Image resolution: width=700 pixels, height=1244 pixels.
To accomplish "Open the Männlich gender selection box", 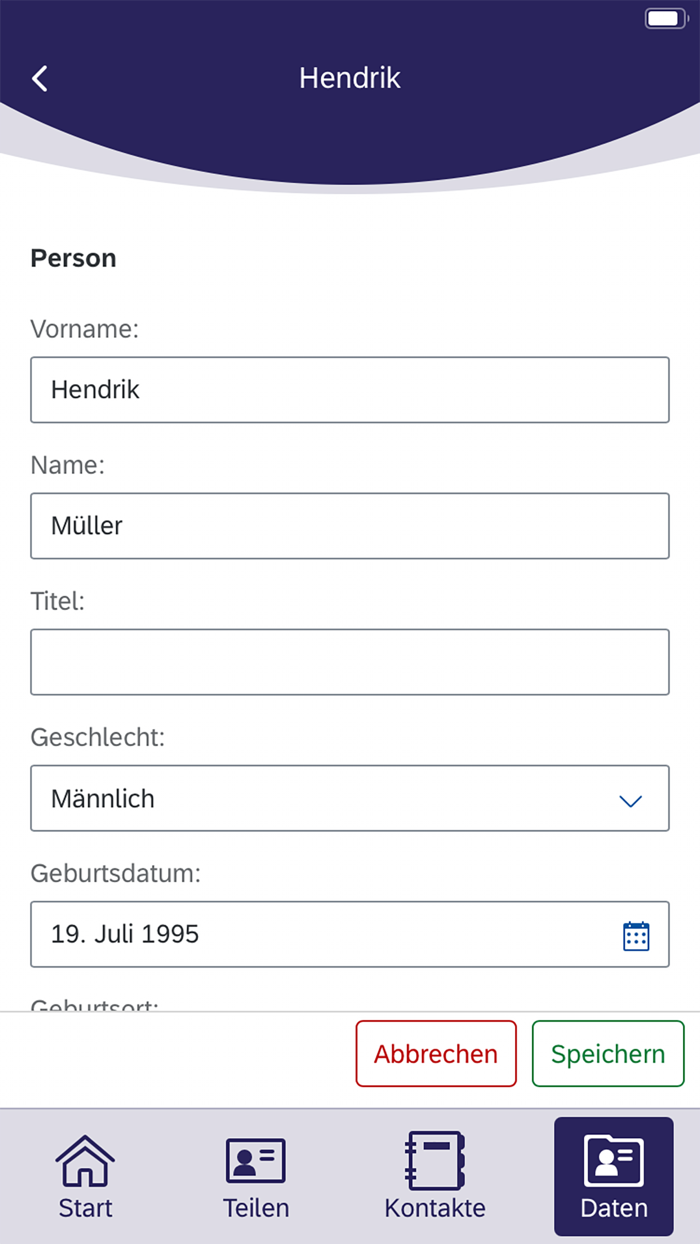I will pyautogui.click(x=330, y=799).
